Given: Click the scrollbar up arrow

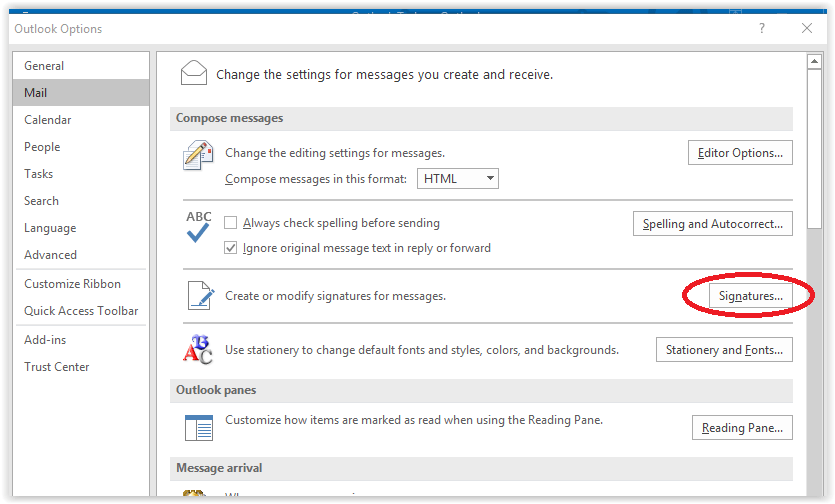Looking at the screenshot, I should click(814, 63).
